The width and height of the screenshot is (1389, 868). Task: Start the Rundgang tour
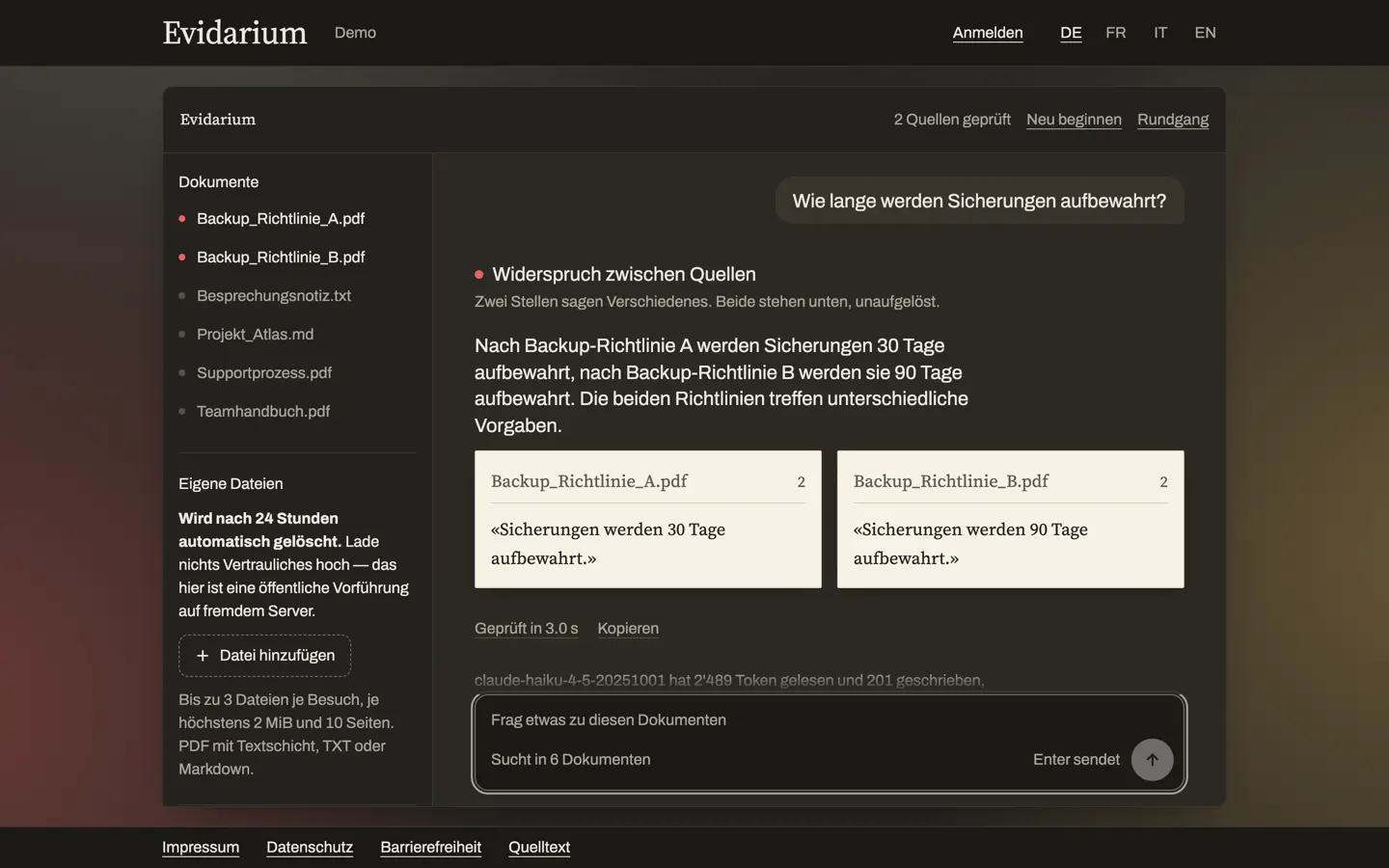1173,120
